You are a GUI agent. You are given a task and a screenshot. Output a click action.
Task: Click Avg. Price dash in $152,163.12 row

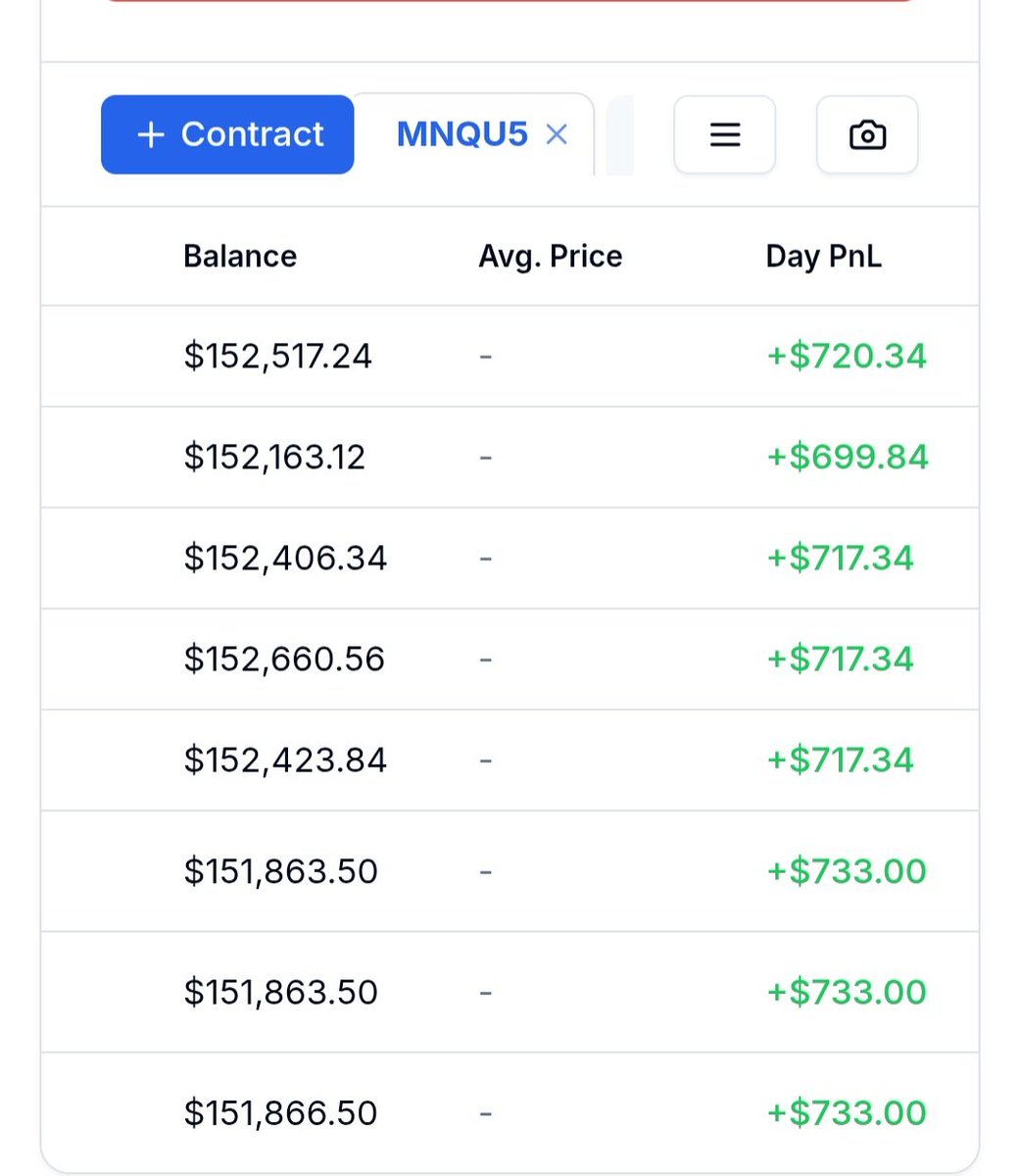coord(485,457)
